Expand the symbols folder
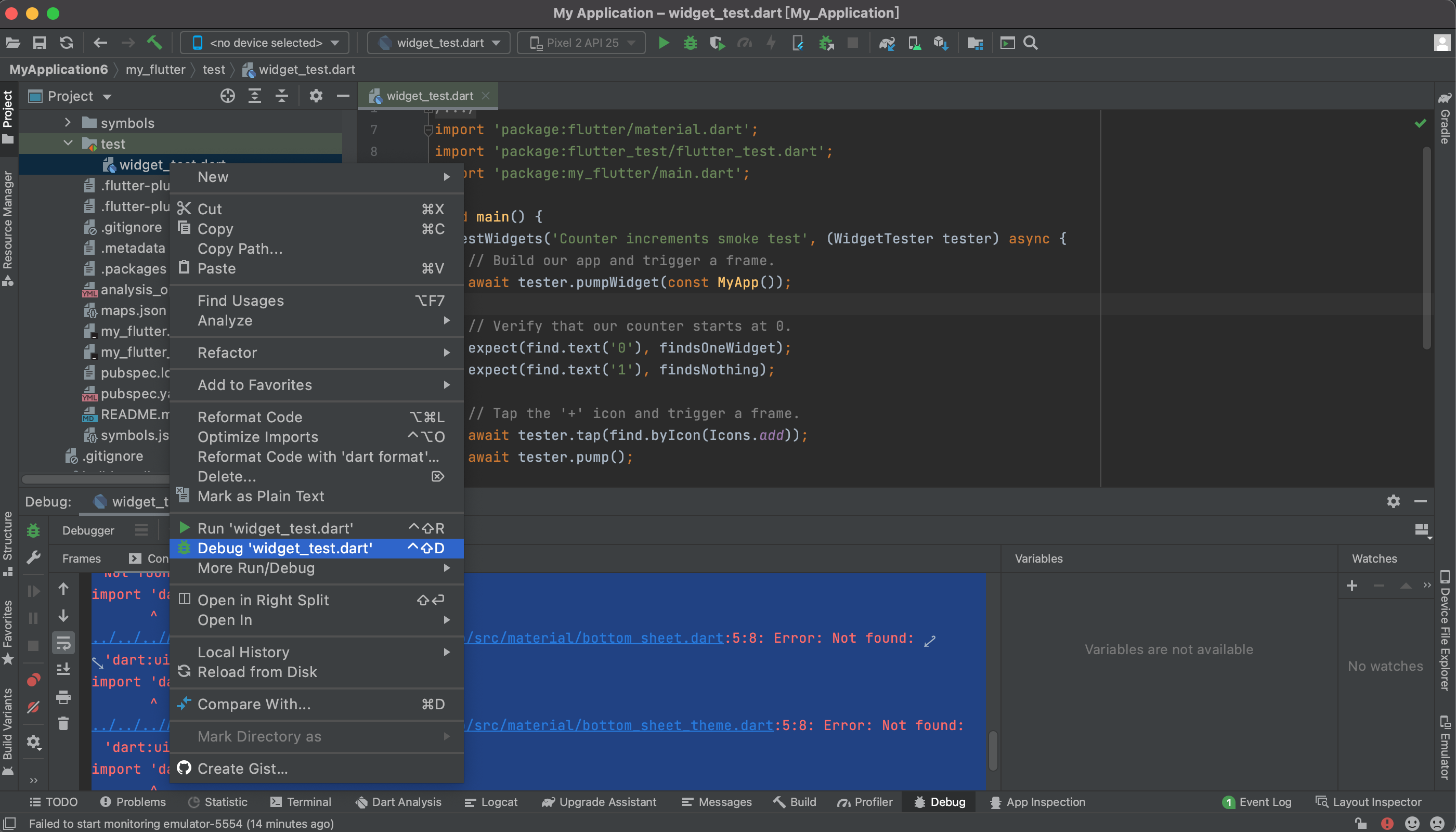The image size is (1456, 832). click(x=68, y=122)
